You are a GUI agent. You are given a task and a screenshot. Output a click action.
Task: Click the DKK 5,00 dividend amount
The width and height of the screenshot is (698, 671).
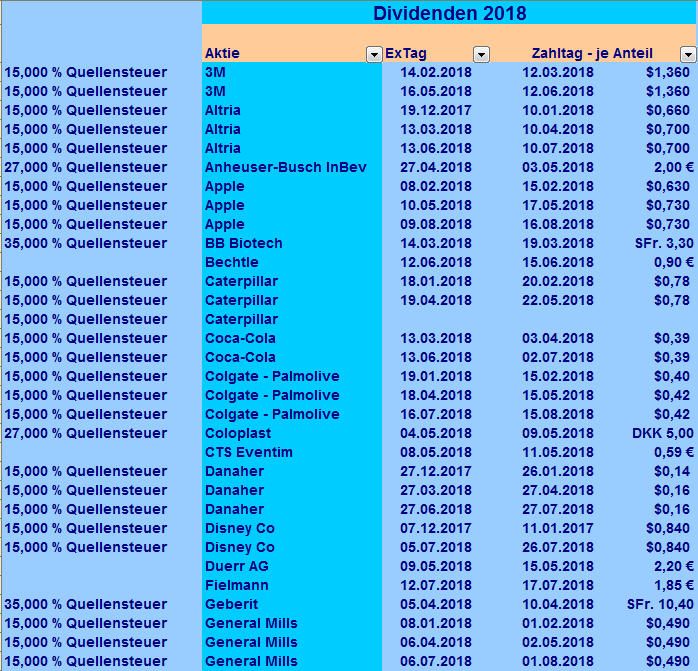pos(663,433)
